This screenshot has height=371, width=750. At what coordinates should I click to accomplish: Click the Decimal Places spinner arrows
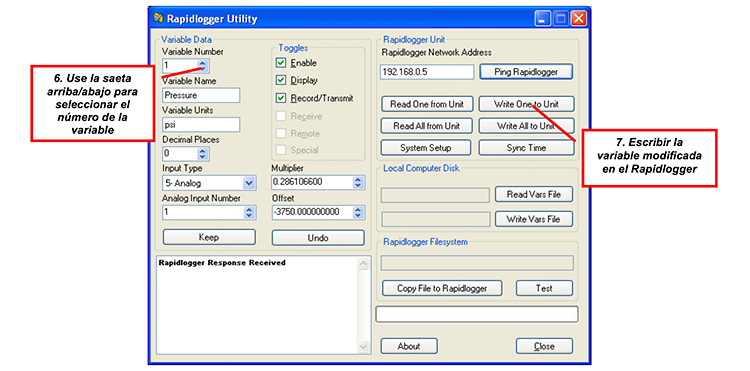click(x=203, y=153)
